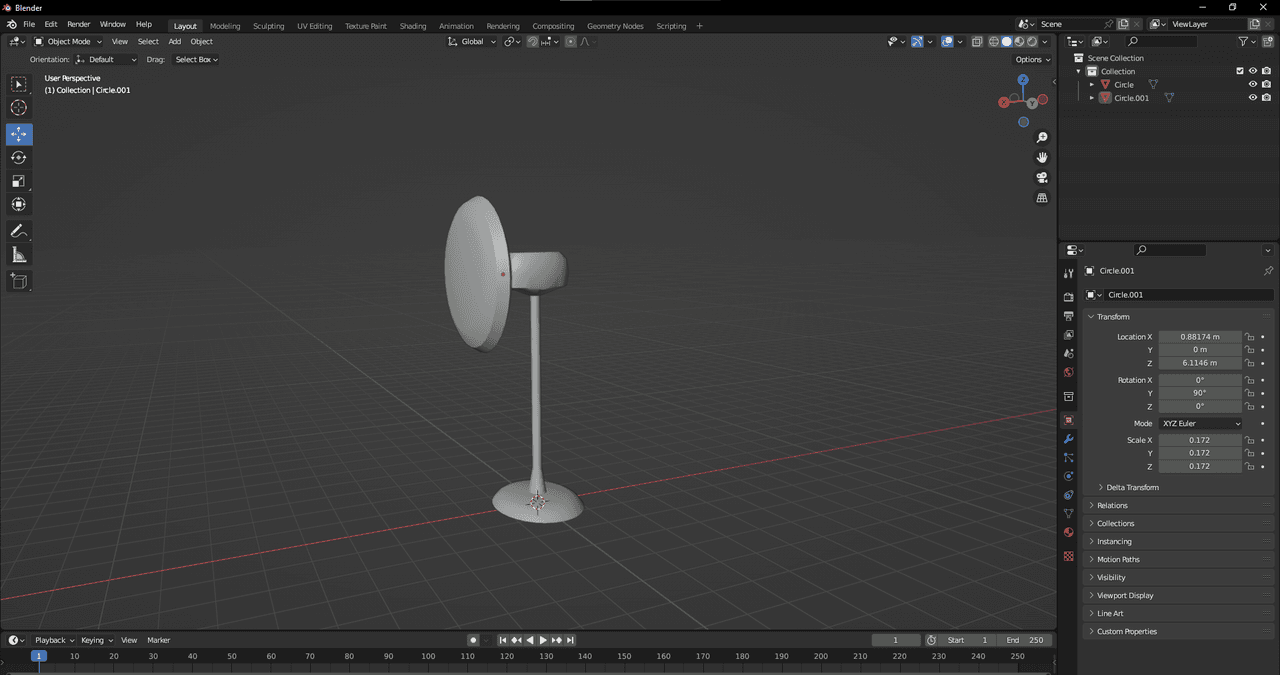Switch to orthographic grid view icon

click(x=1041, y=198)
